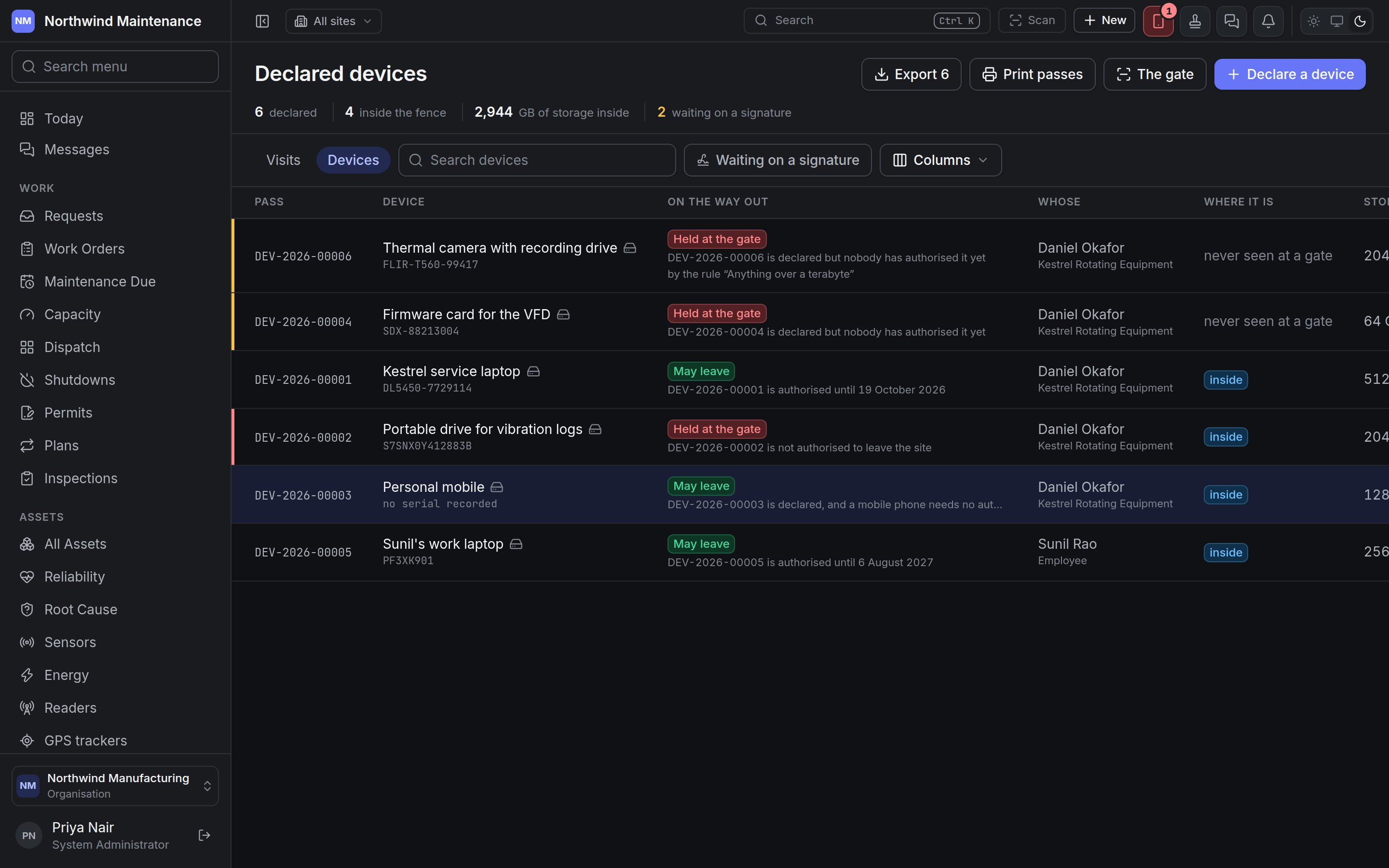
Task: Go to Work Orders
Action: [x=115, y=248]
